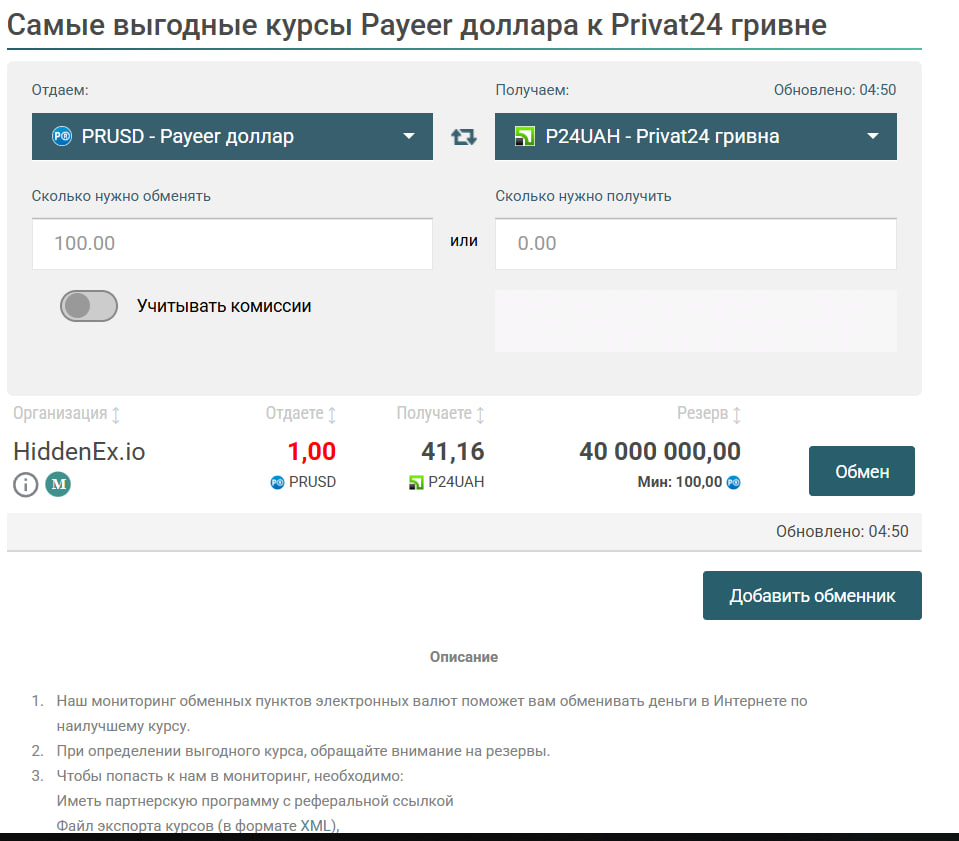Click the Описание section heading
Image resolution: width=959 pixels, height=841 pixels.
pyautogui.click(x=464, y=657)
